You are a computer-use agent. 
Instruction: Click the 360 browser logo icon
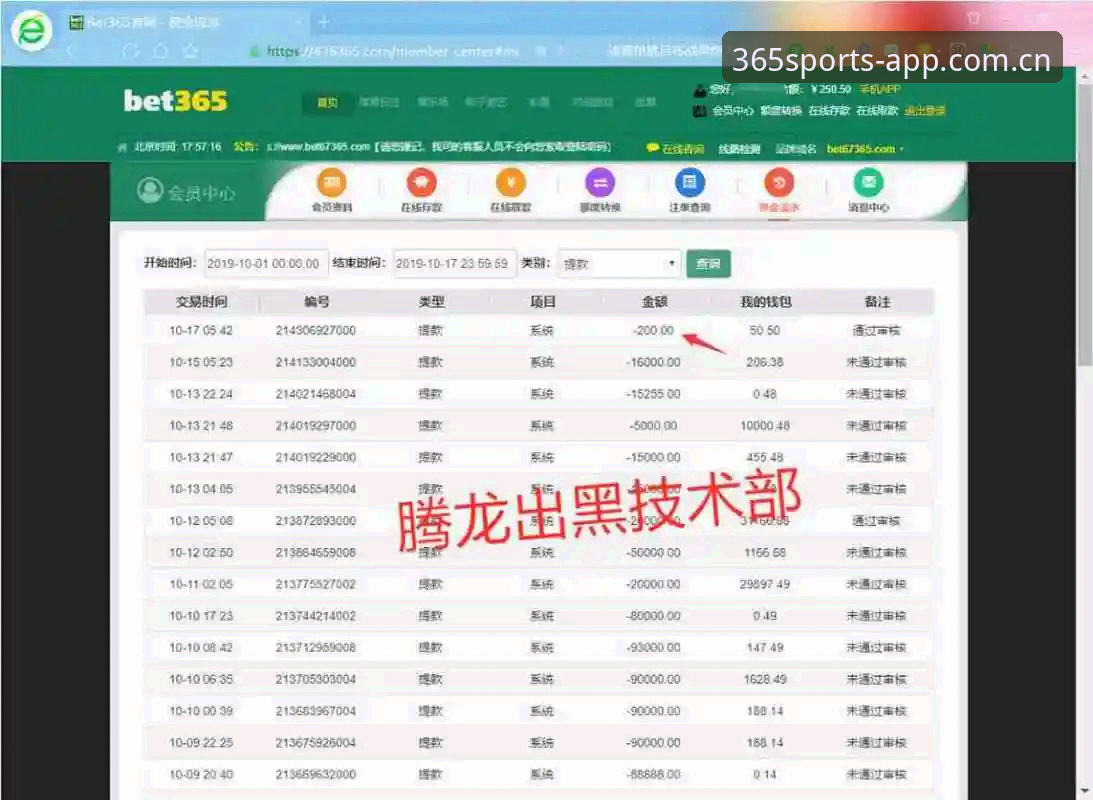click(31, 31)
